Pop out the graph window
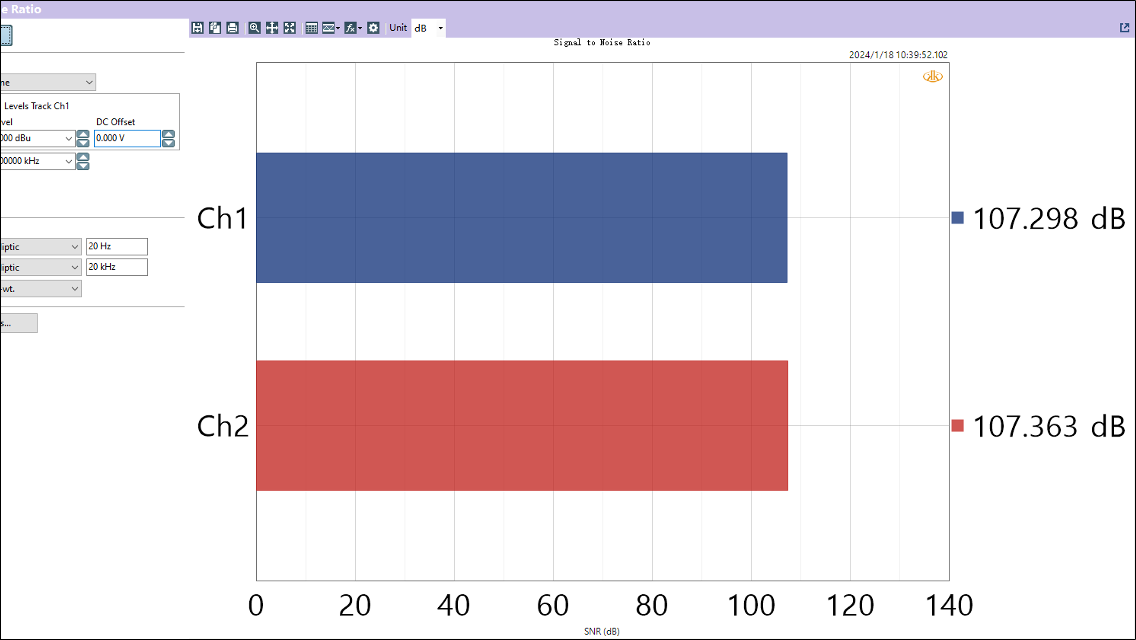 [1125, 28]
